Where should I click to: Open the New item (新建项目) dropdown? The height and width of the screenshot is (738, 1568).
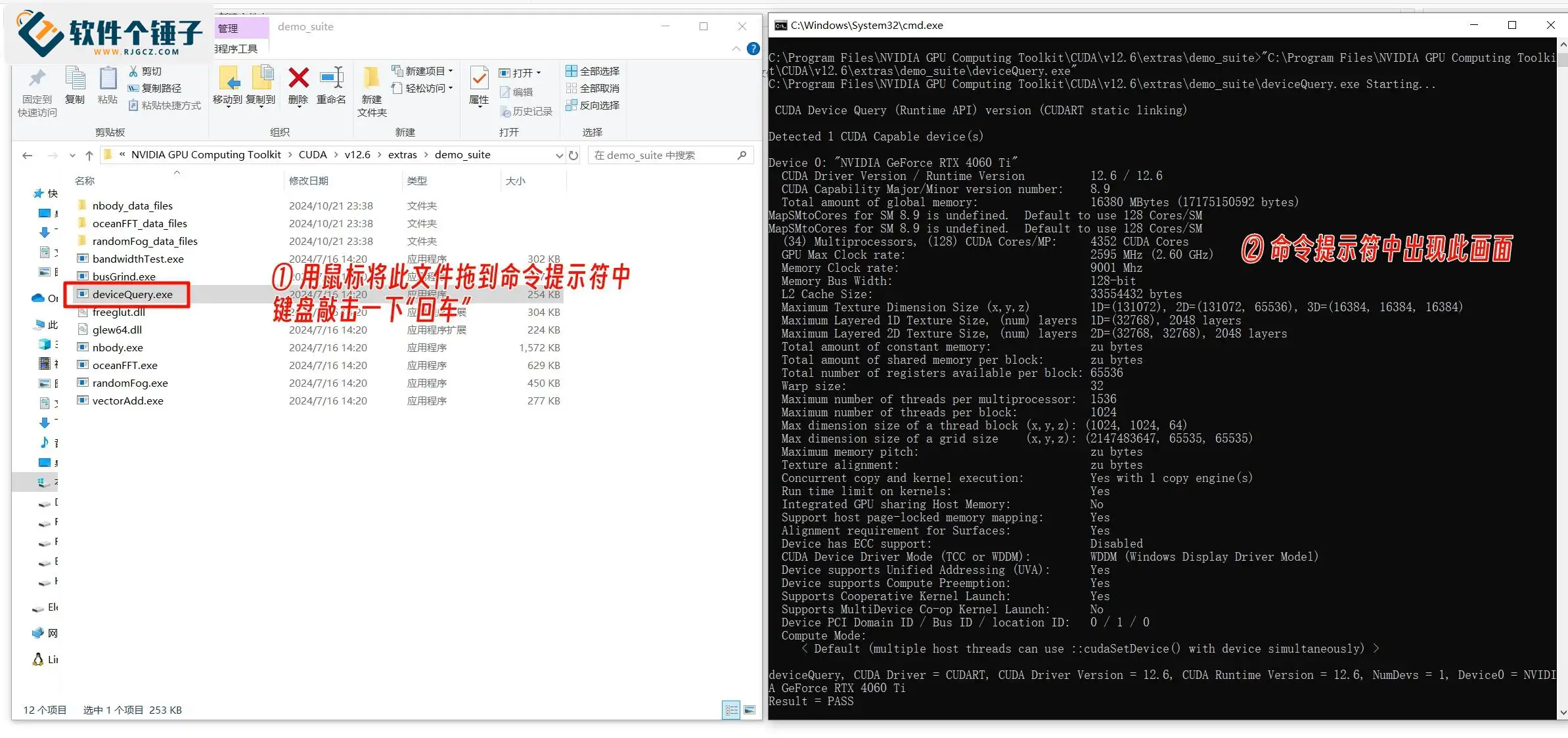pyautogui.click(x=422, y=71)
